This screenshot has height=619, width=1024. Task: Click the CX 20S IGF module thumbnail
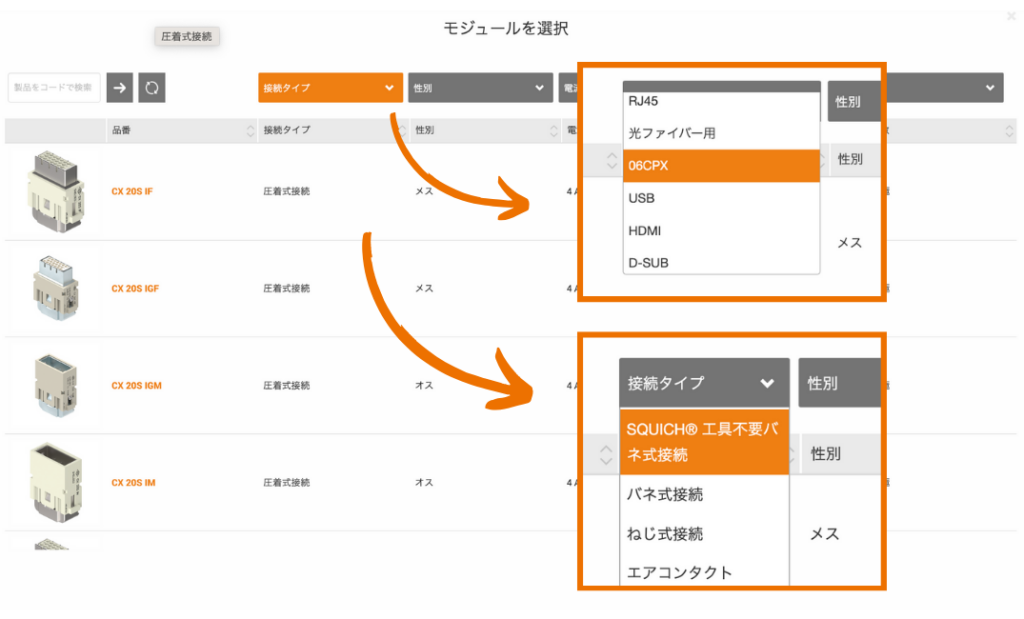tap(48, 288)
